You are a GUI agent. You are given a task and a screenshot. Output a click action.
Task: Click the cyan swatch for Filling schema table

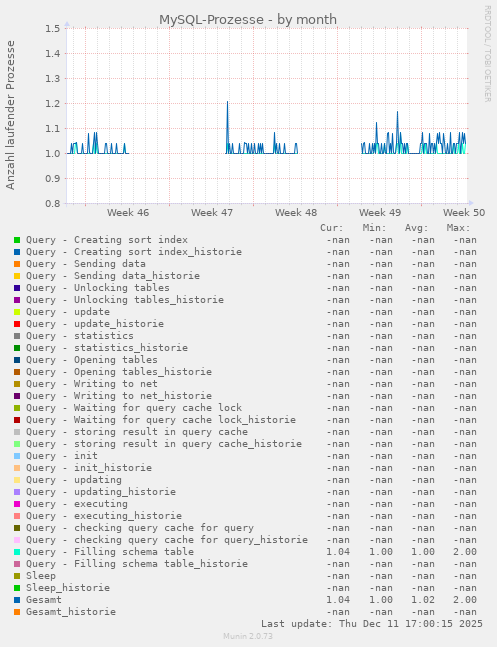[17, 552]
